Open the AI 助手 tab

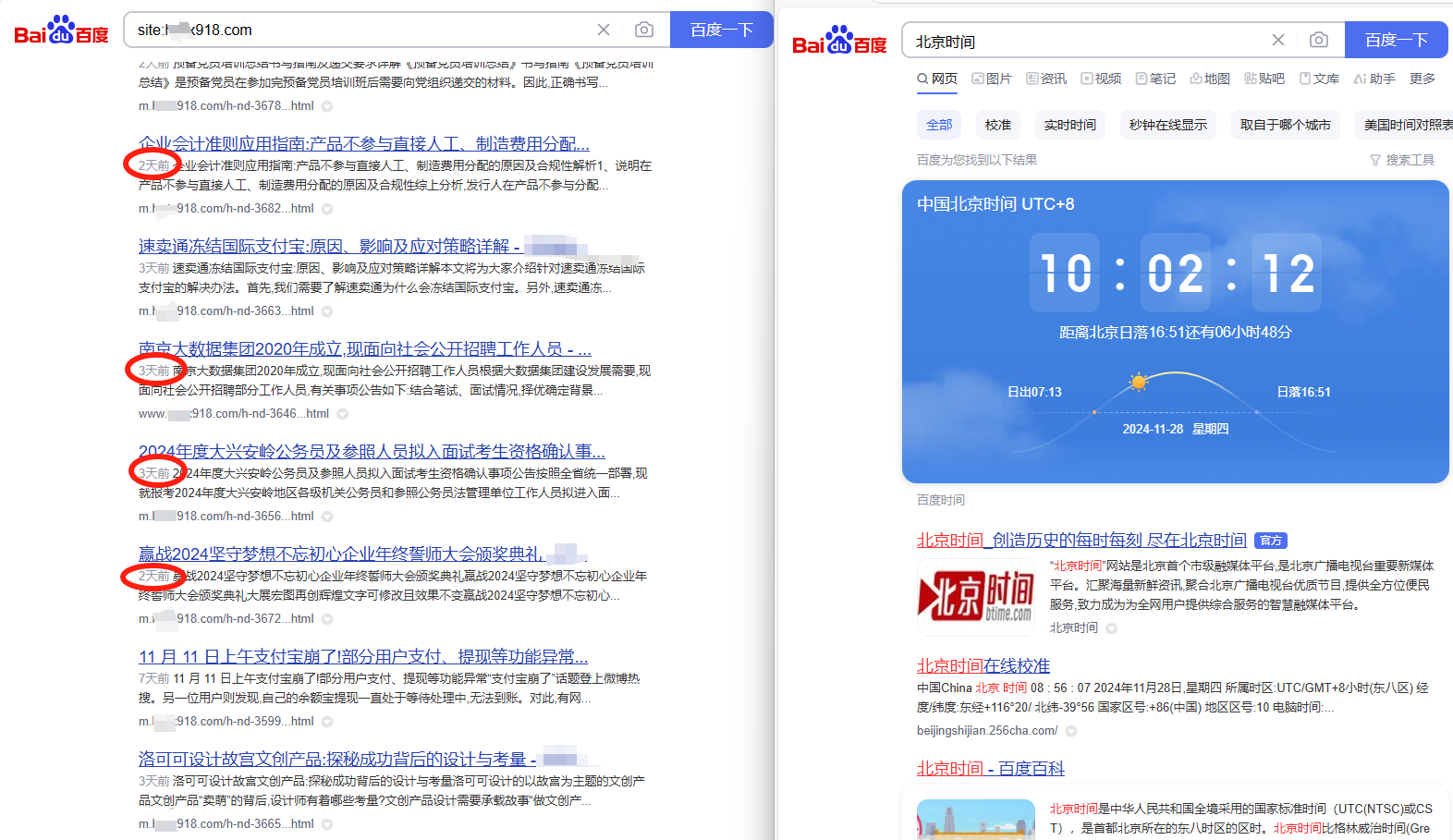point(1374,79)
